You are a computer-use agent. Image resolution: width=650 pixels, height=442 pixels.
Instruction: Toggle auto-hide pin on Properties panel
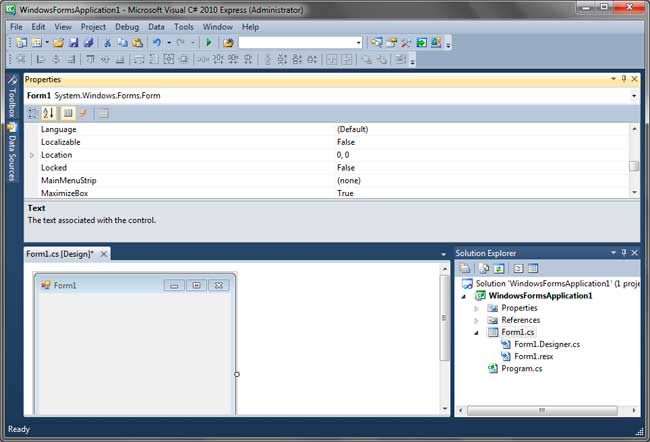623,79
